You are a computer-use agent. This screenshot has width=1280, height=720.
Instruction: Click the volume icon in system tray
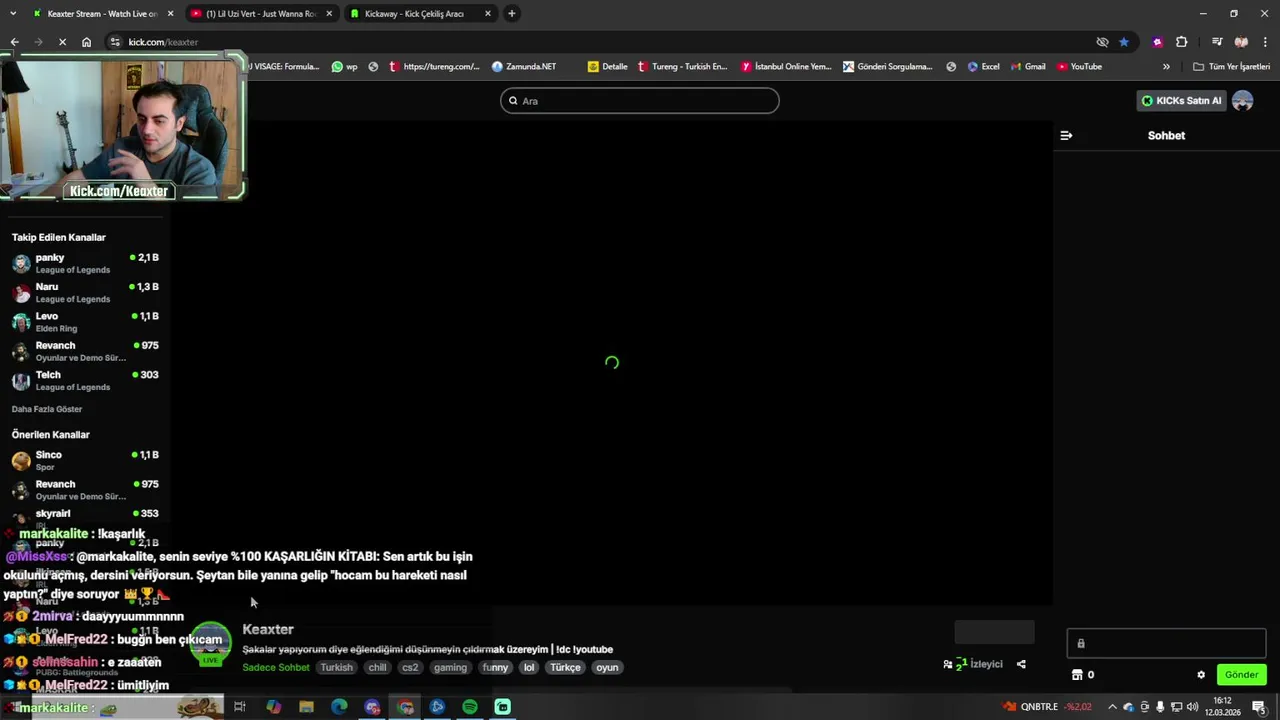(1193, 707)
